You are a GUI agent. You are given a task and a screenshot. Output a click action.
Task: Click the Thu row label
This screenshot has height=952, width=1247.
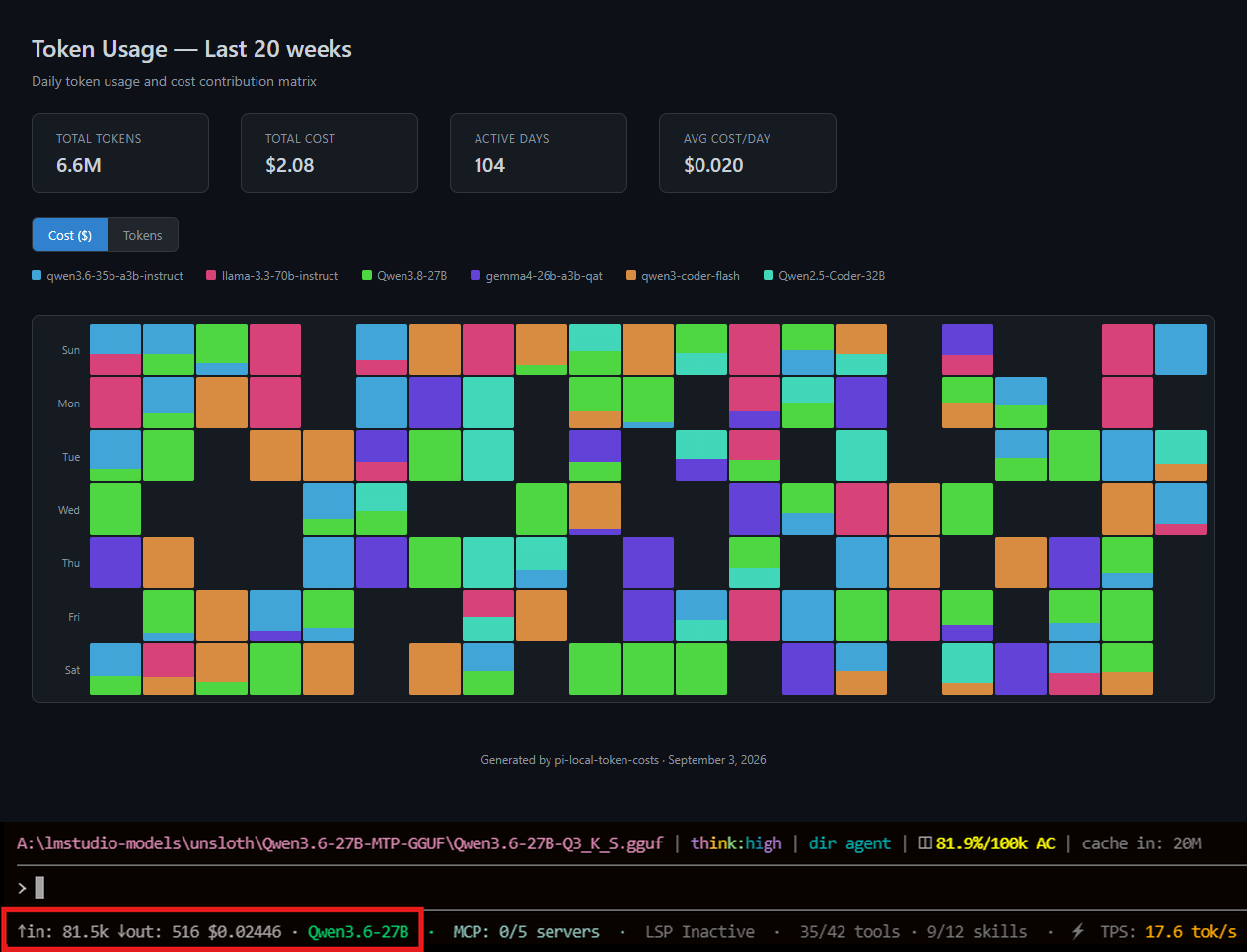(x=71, y=563)
